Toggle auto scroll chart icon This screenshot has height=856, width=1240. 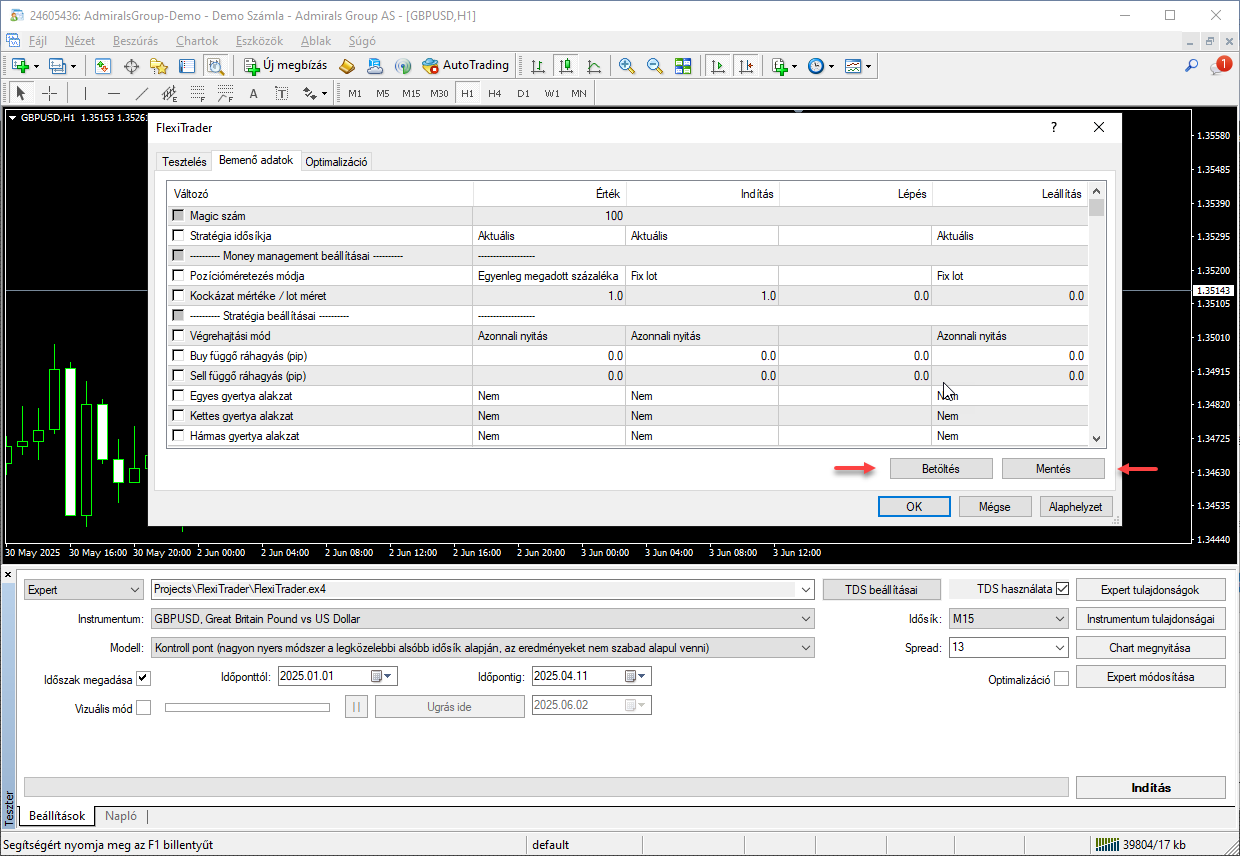click(x=717, y=66)
